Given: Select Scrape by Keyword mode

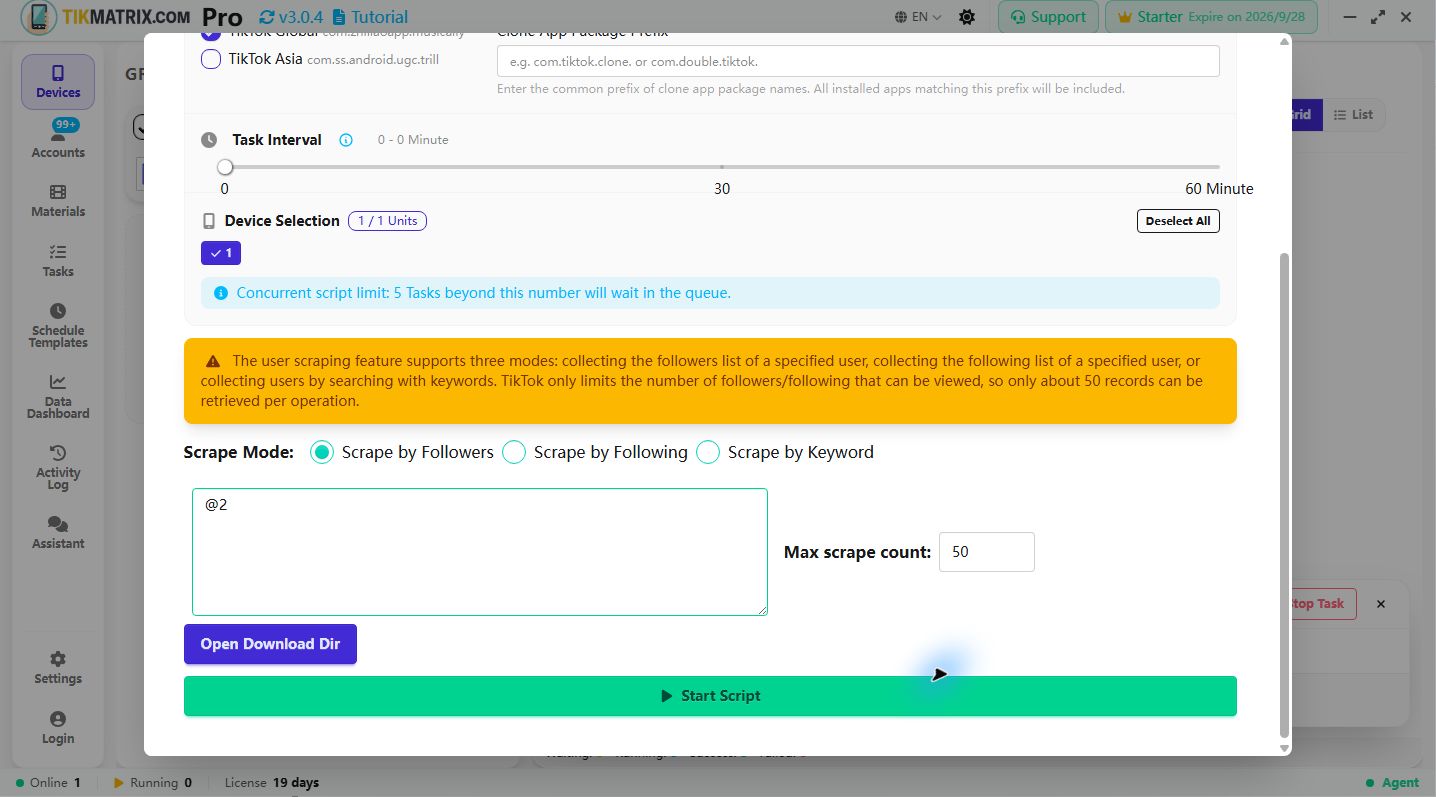Looking at the screenshot, I should click(708, 452).
